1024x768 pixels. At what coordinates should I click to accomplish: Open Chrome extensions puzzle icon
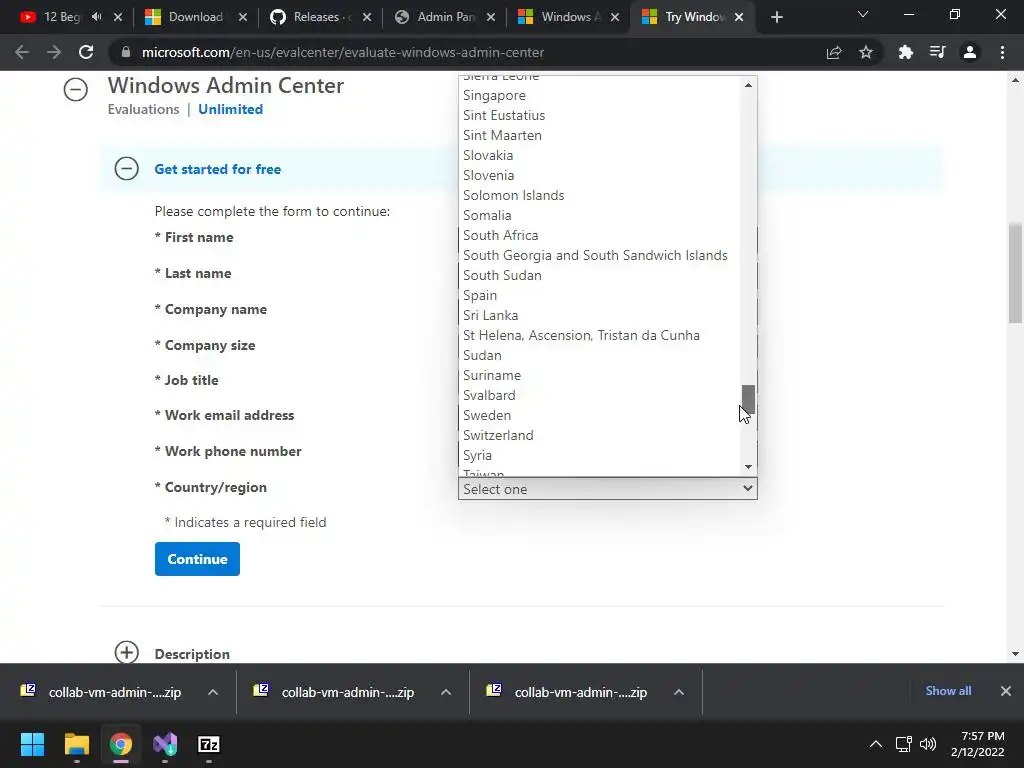point(905,52)
